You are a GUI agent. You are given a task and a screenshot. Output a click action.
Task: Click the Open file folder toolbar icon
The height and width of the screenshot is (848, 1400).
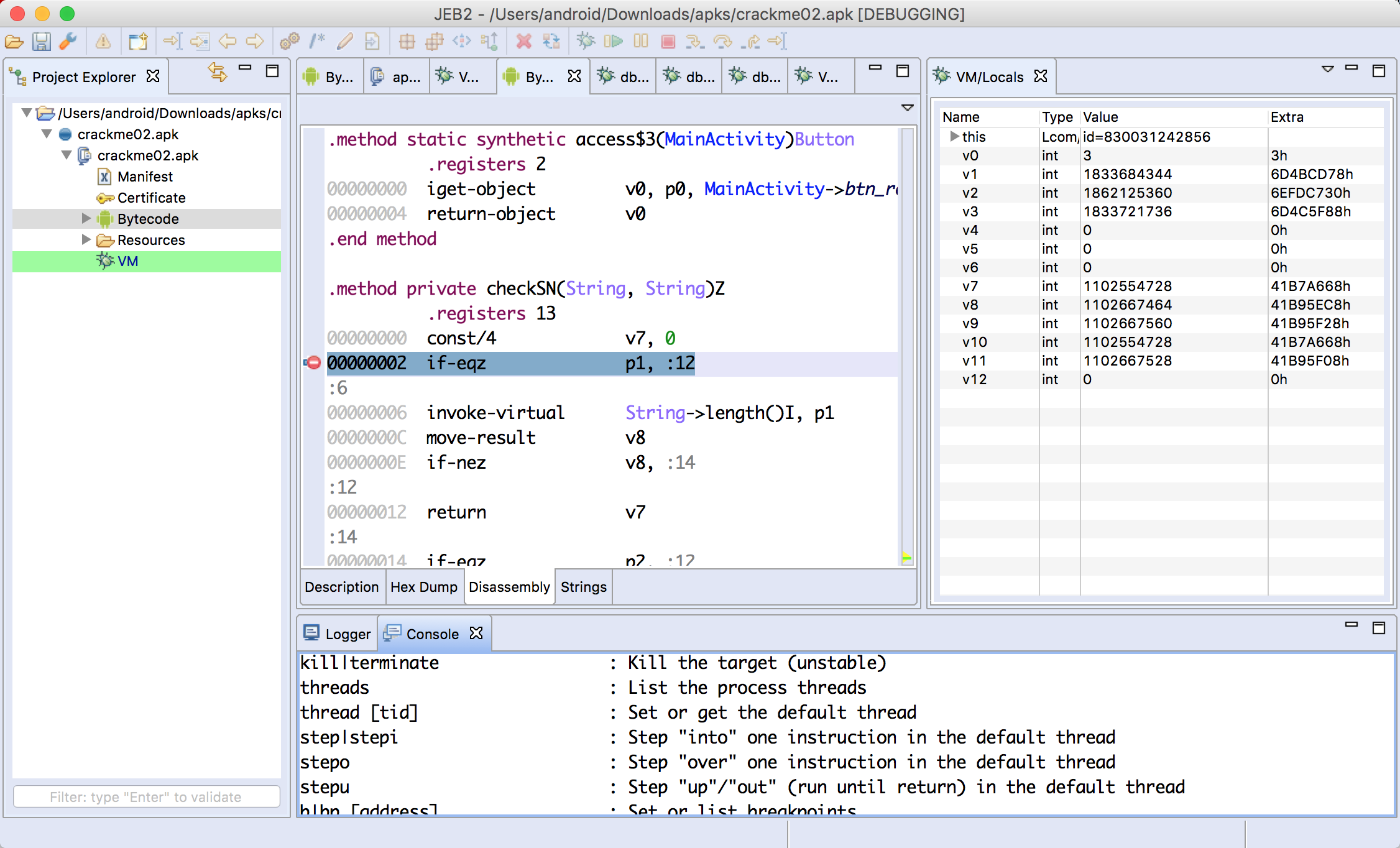[x=14, y=42]
